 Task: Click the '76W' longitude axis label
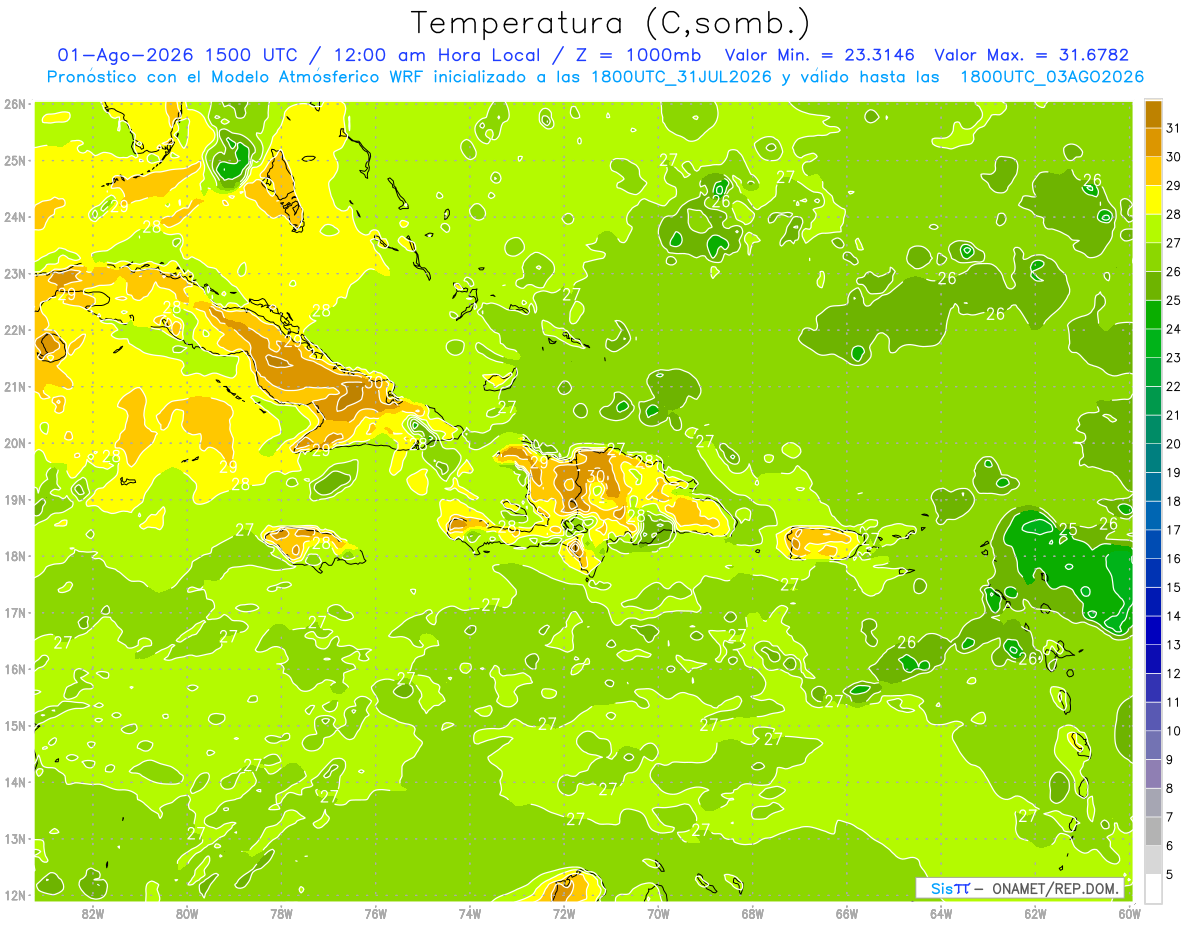click(x=375, y=913)
